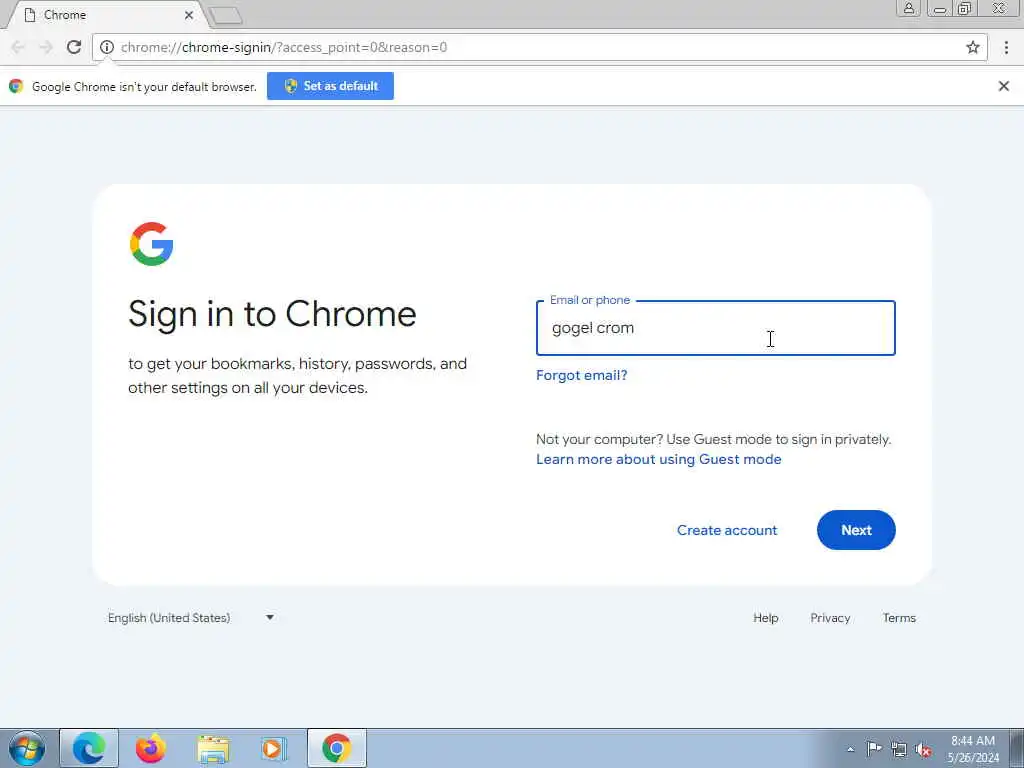Show hidden system tray icons arrow
The height and width of the screenshot is (768, 1024).
pos(850,749)
